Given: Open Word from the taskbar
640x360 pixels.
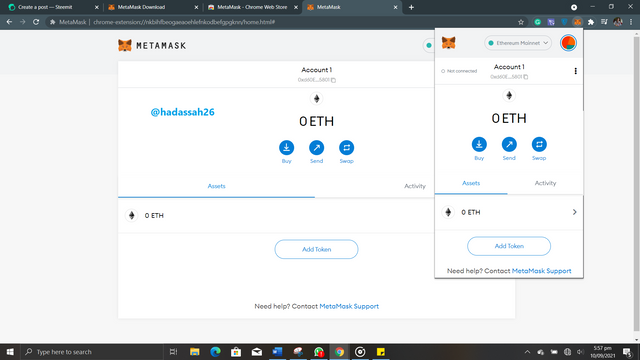Looking at the screenshot, I should [x=278, y=351].
